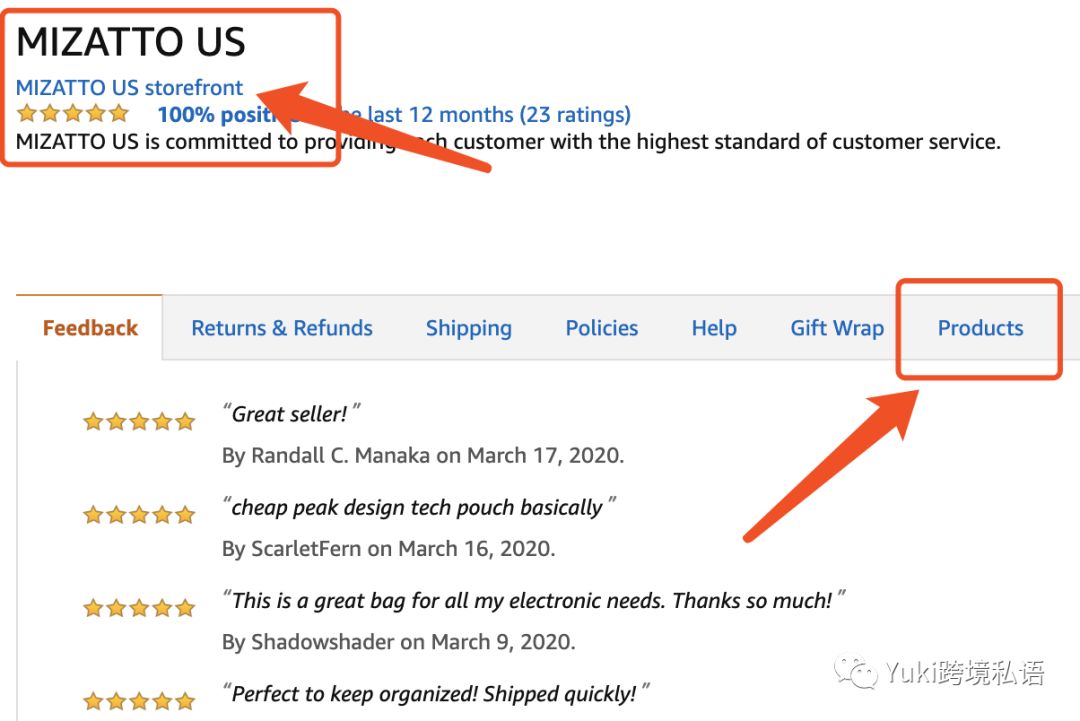
Task: Click stars beside "Great seller!" review
Action: [139, 421]
